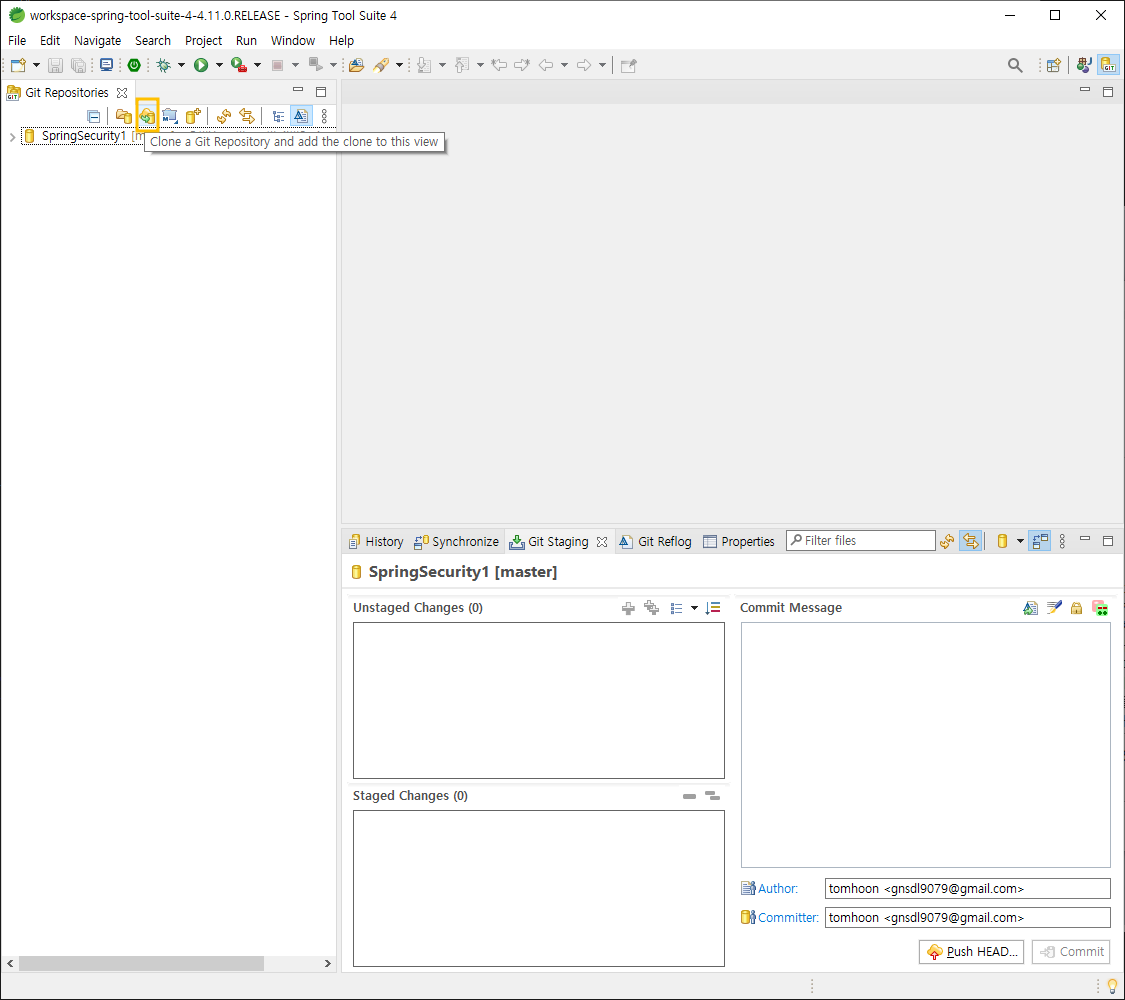Viewport: 1125px width, 1000px height.
Task: Toggle Hierarchical Branch Layout icon
Action: click(278, 115)
